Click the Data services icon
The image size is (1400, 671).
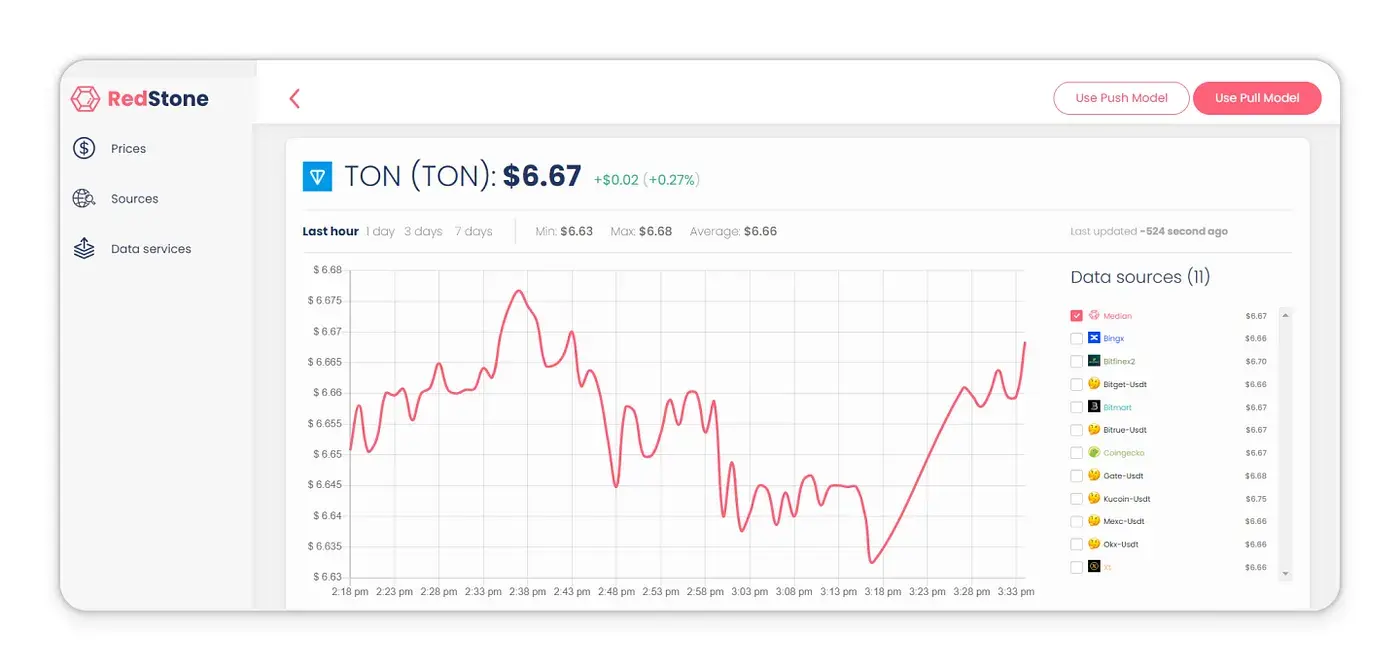[83, 248]
